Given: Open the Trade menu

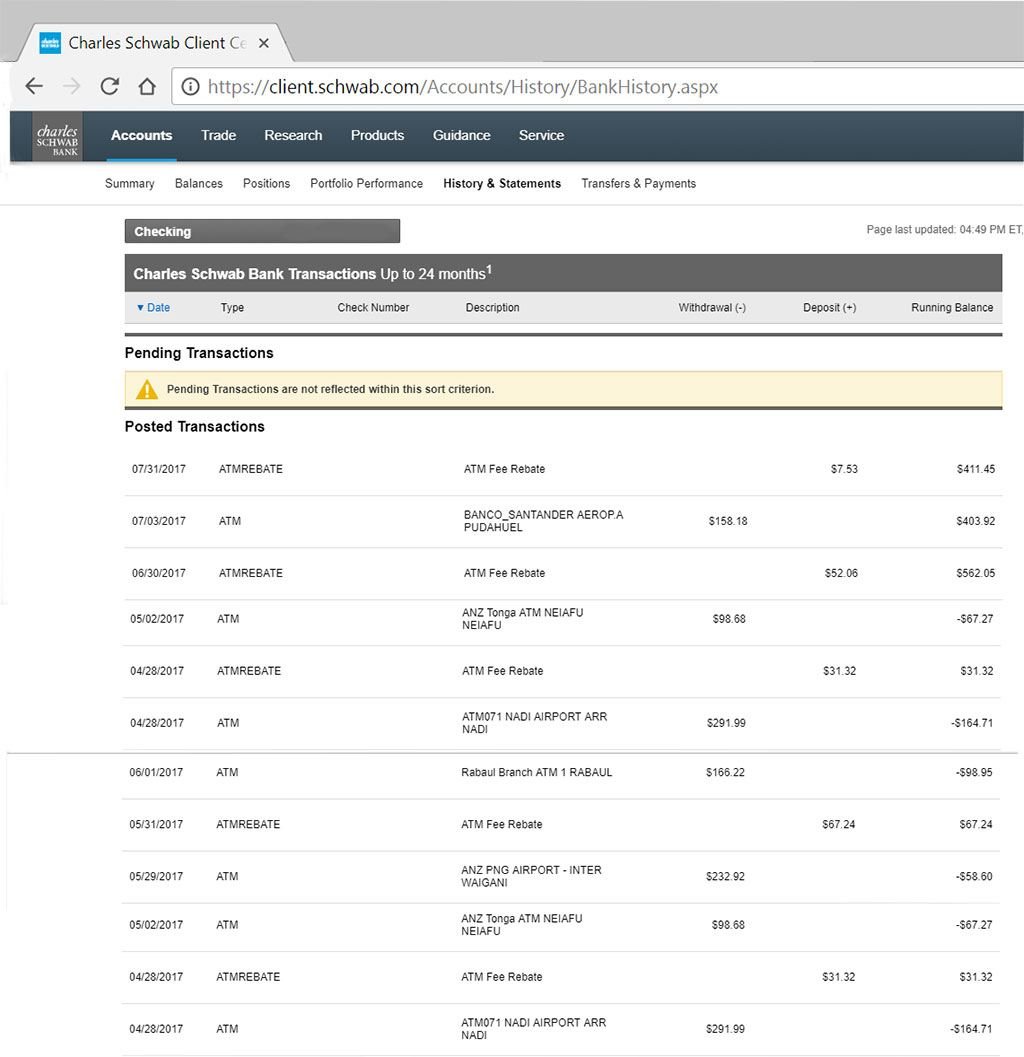Looking at the screenshot, I should 218,135.
